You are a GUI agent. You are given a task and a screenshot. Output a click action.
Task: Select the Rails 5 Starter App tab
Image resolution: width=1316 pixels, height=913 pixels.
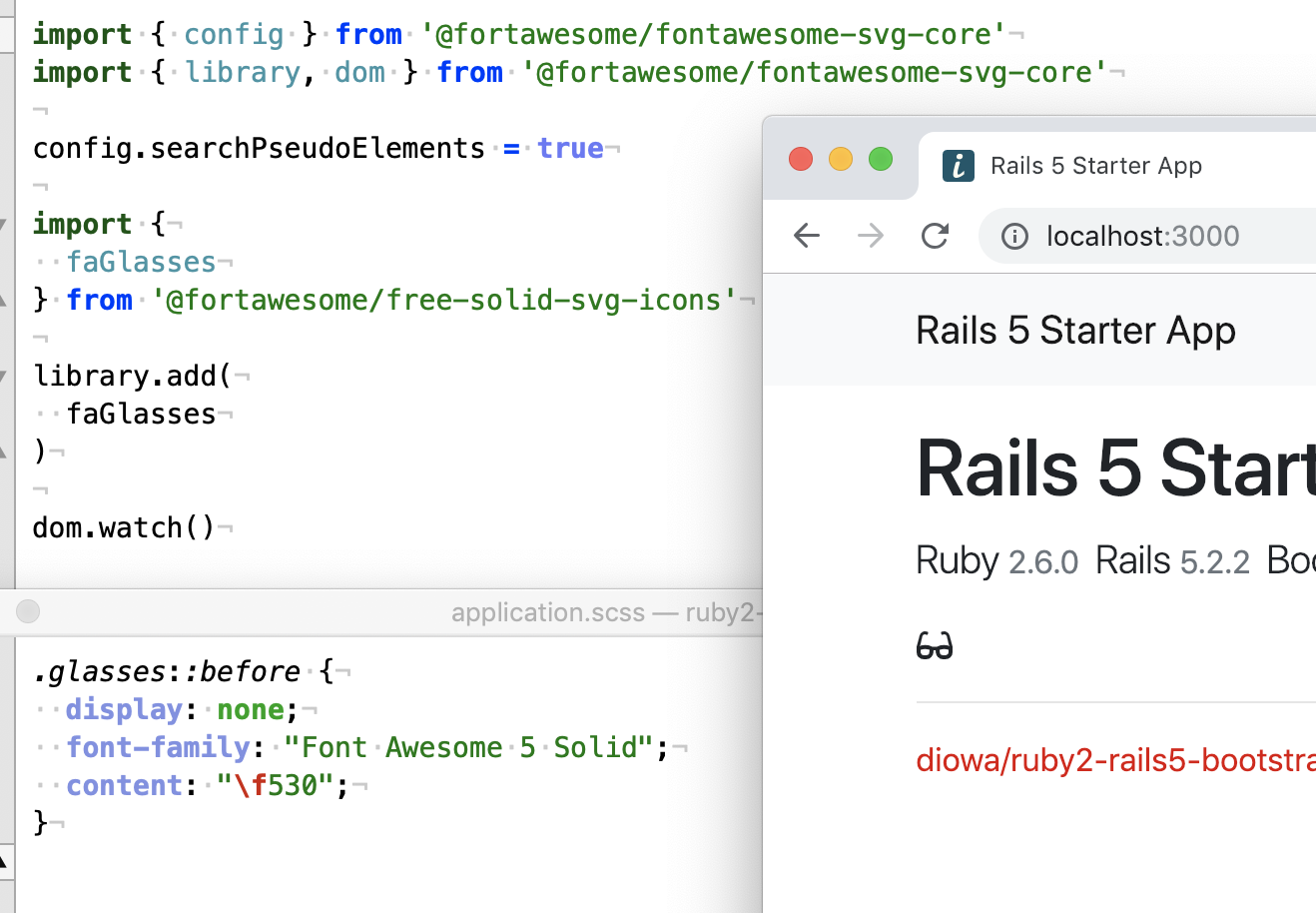(x=1116, y=166)
